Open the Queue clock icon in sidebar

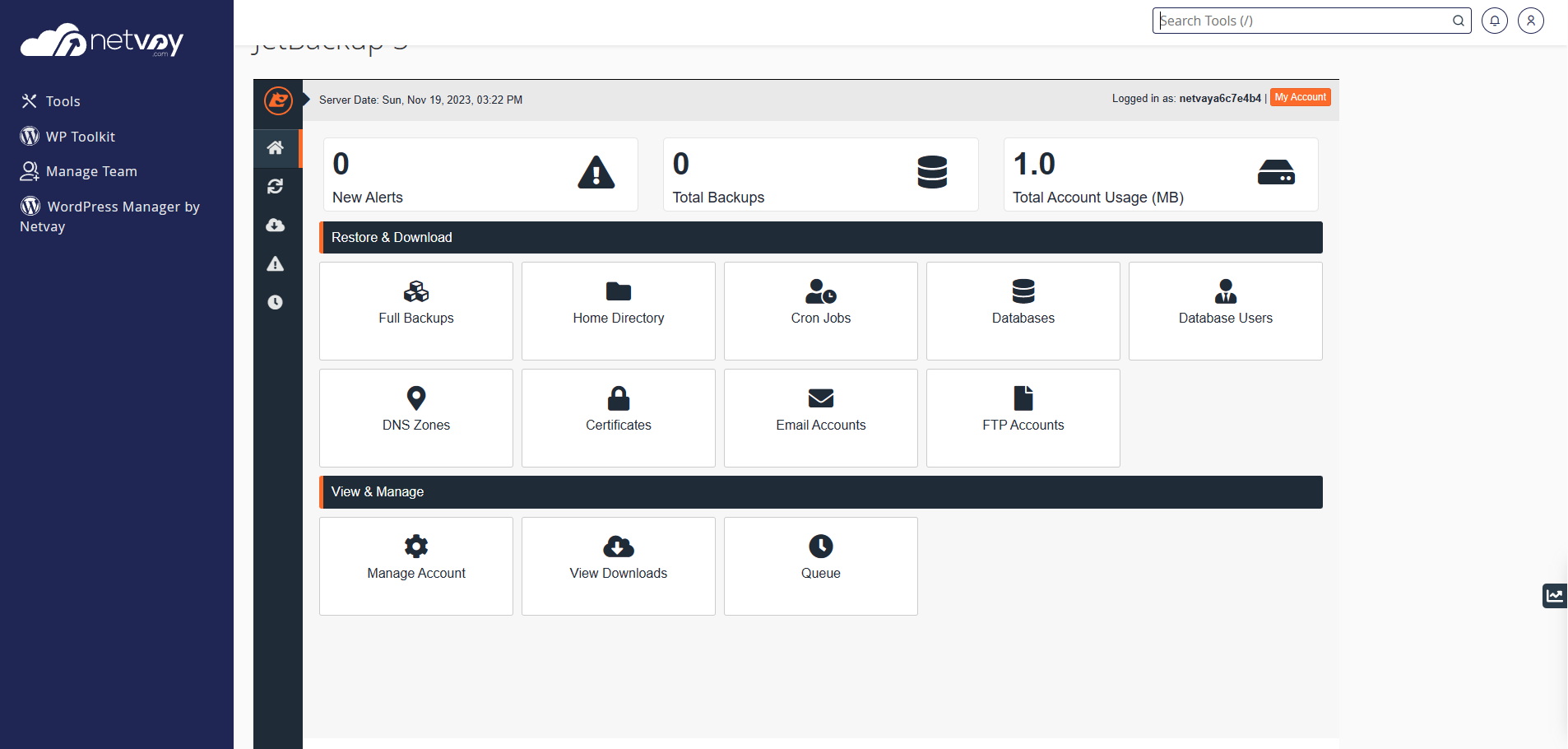pyautogui.click(x=276, y=302)
